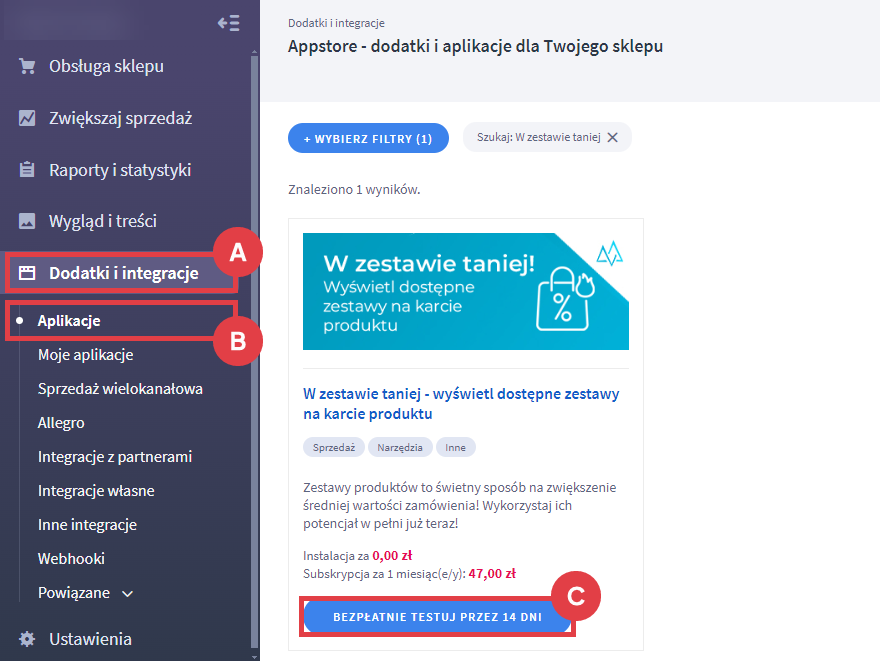Click the 'W zestawie taniej' banner image
Image resolution: width=880 pixels, height=661 pixels.
[465, 291]
